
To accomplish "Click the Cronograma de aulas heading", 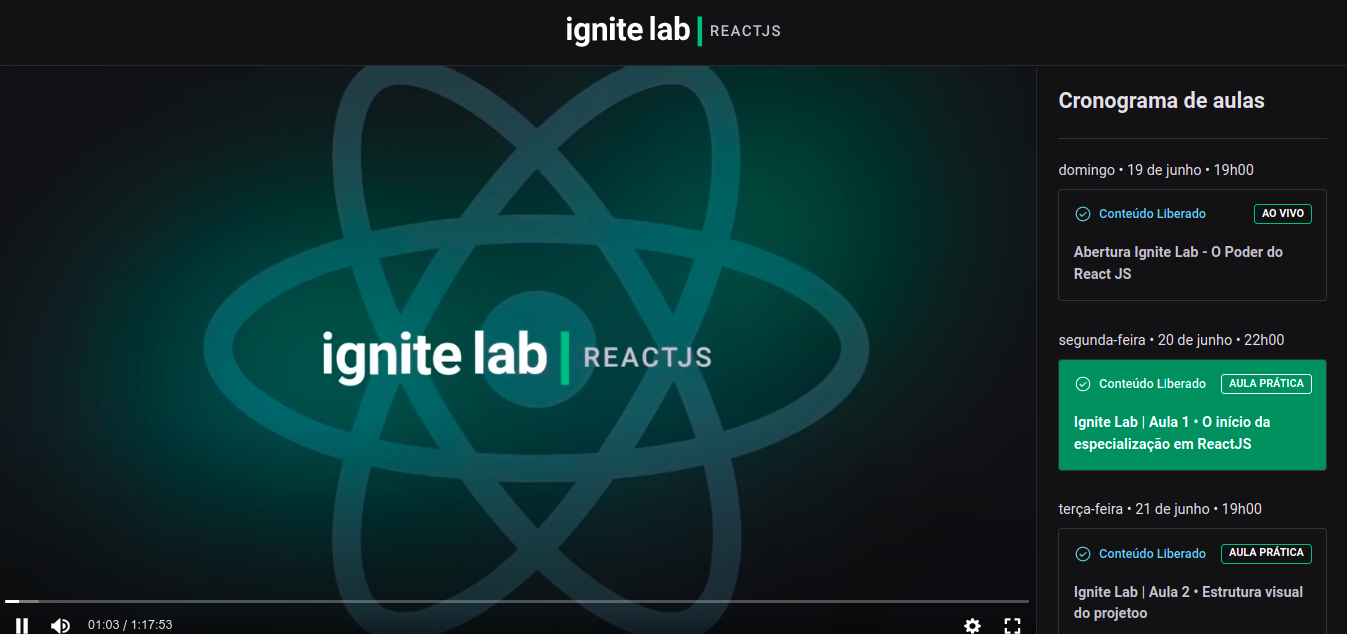I will [x=1161, y=101].
